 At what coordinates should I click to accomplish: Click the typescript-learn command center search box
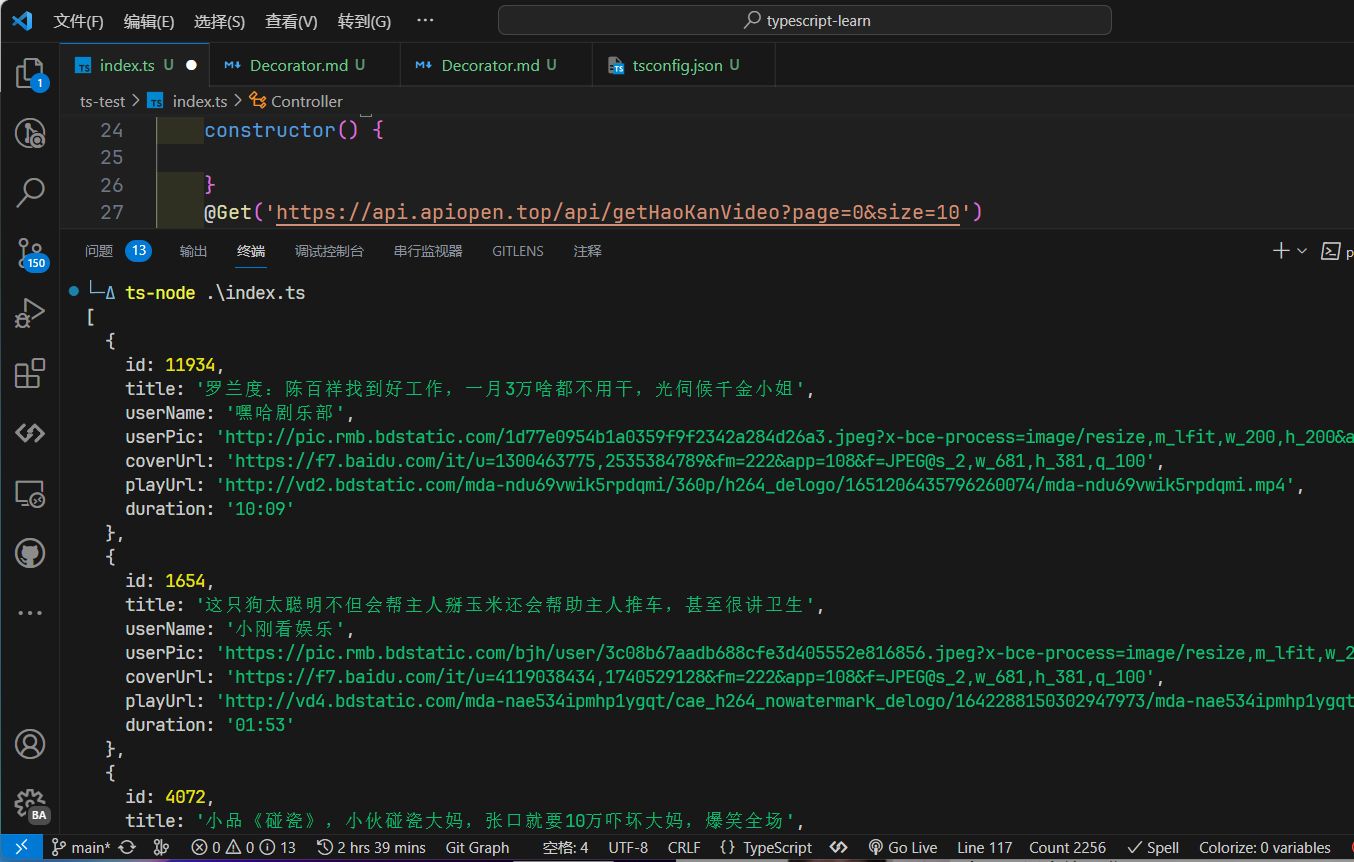pyautogui.click(x=804, y=21)
